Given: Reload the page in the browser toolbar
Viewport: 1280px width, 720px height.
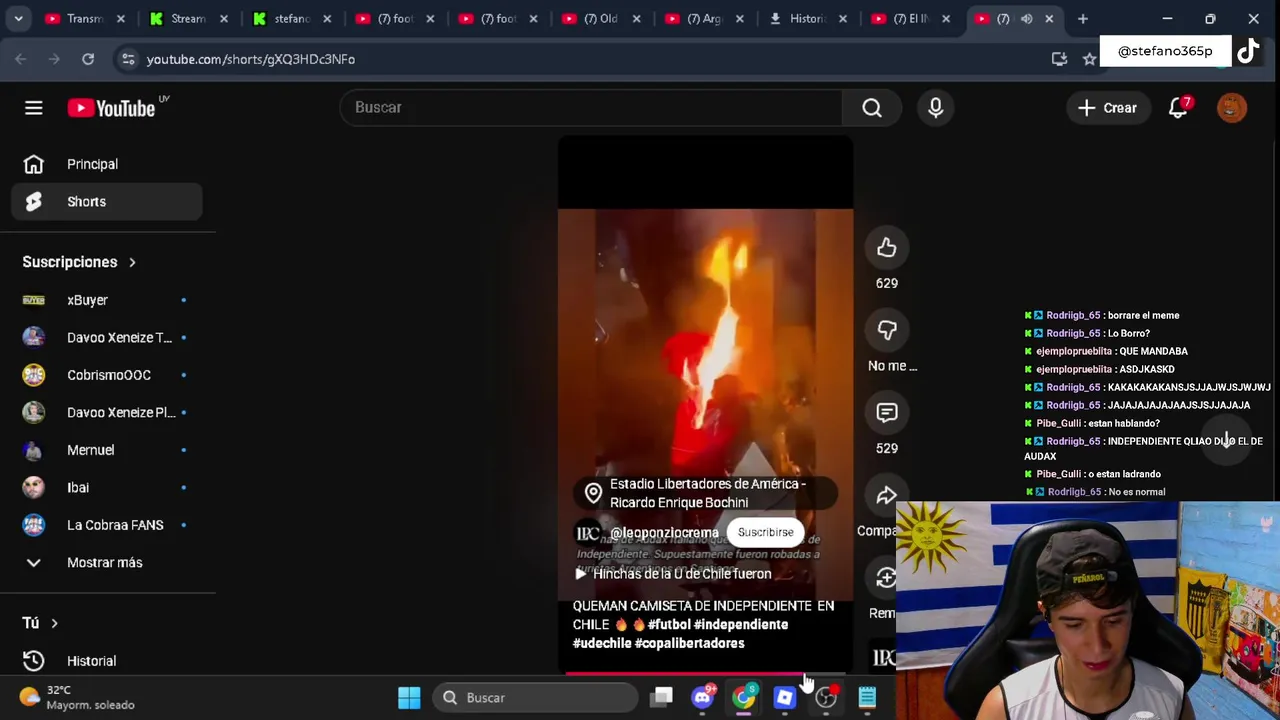Looking at the screenshot, I should pos(88,59).
